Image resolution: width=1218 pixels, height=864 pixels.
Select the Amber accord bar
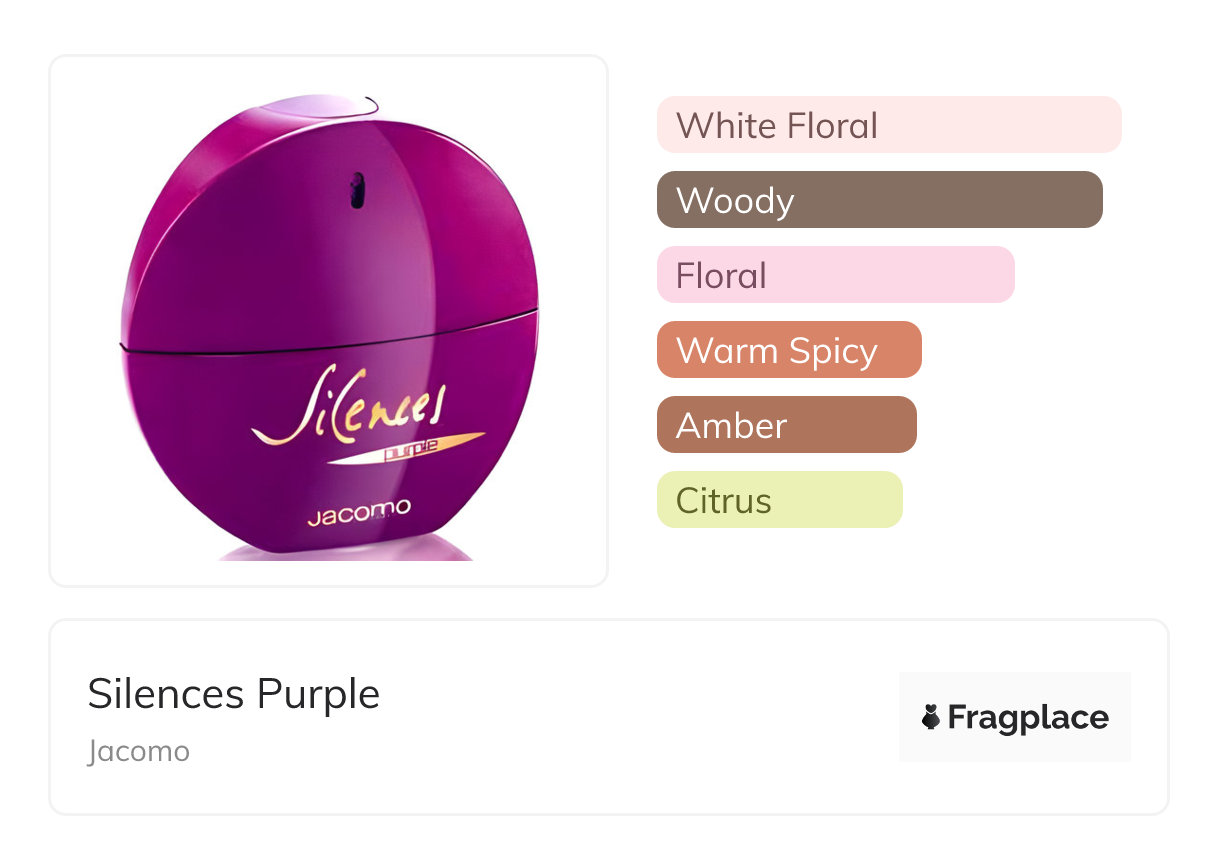[x=786, y=425]
